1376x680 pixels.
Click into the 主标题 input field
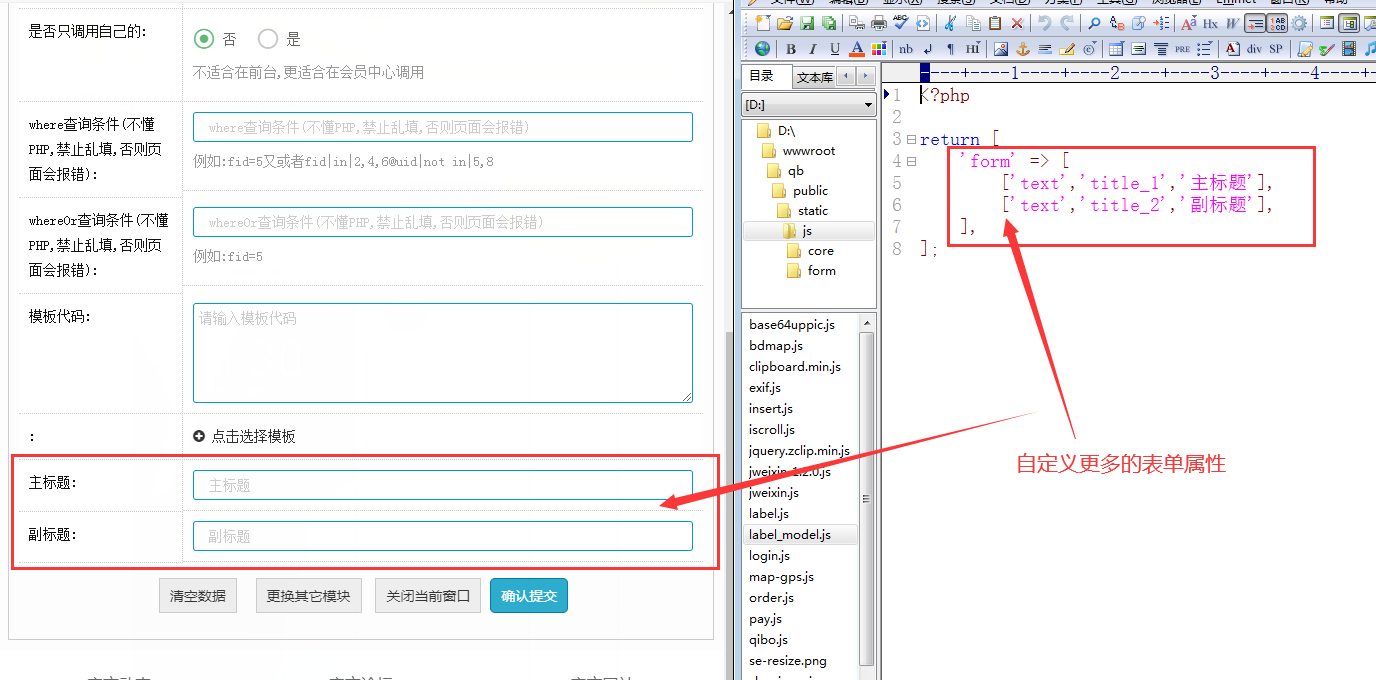click(x=442, y=485)
